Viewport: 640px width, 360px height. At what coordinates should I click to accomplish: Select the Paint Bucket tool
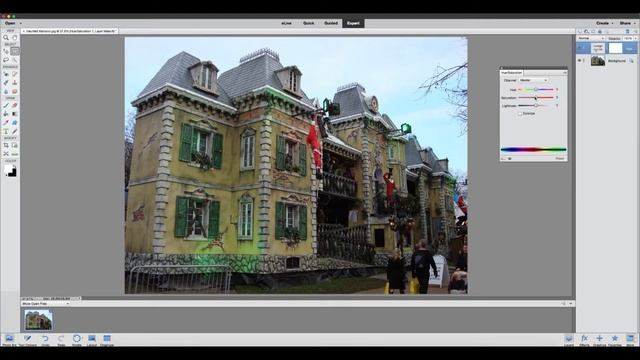tap(6, 114)
